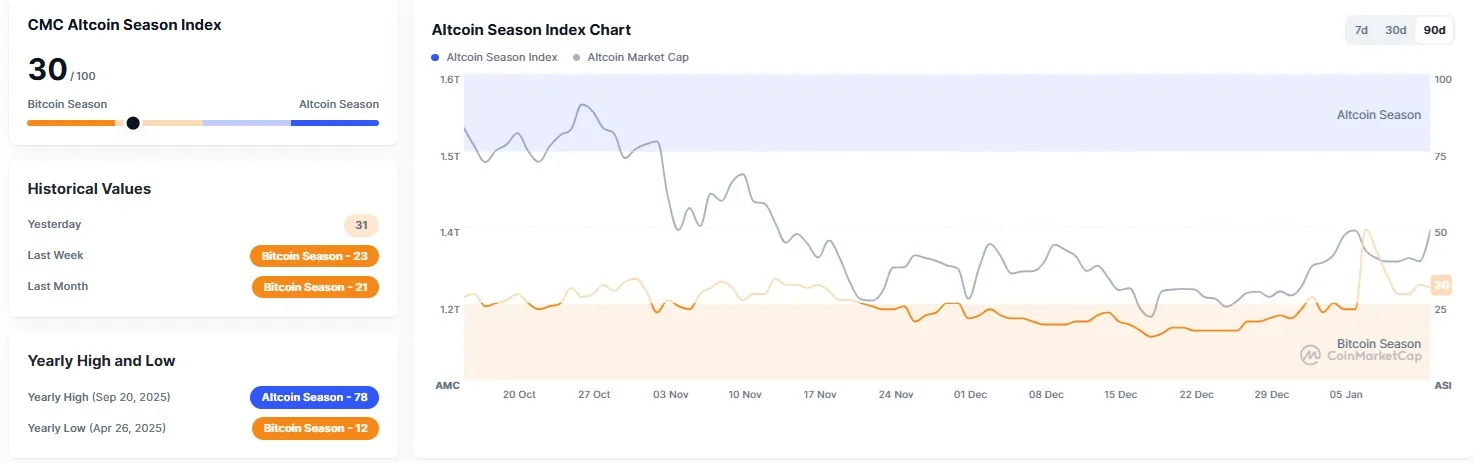Screen dimensions: 1473x463
Task: Click the Altcoin Season Index Chart title
Action: tap(531, 30)
